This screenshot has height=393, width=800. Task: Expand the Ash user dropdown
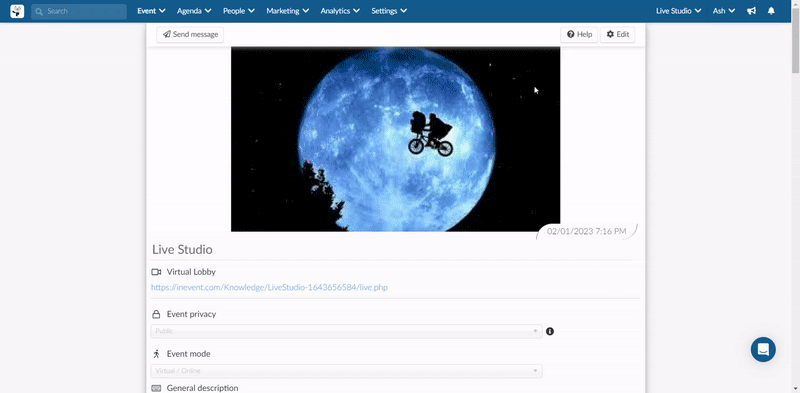point(724,11)
